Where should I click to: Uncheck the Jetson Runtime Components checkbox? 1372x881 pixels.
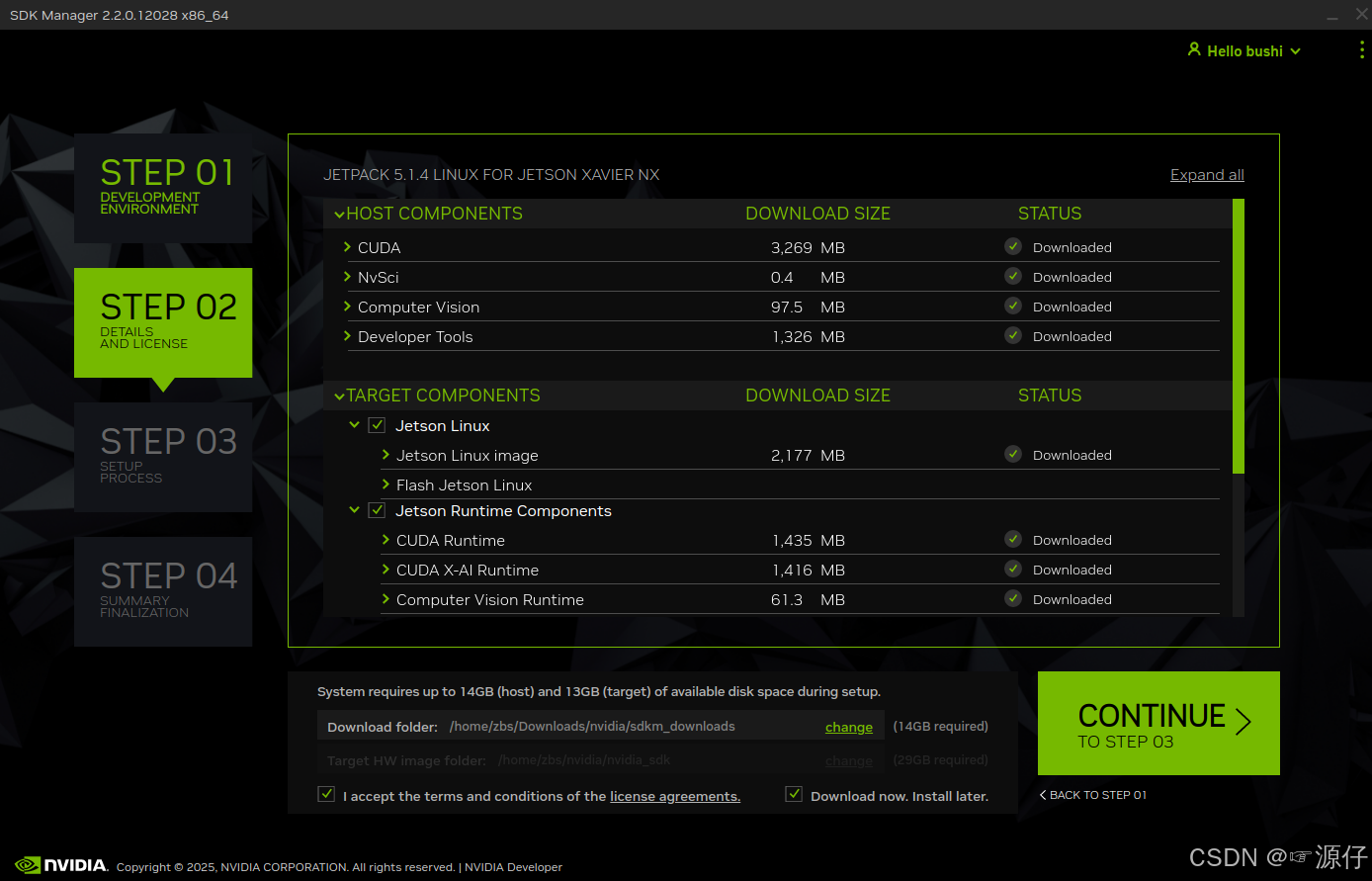377,510
